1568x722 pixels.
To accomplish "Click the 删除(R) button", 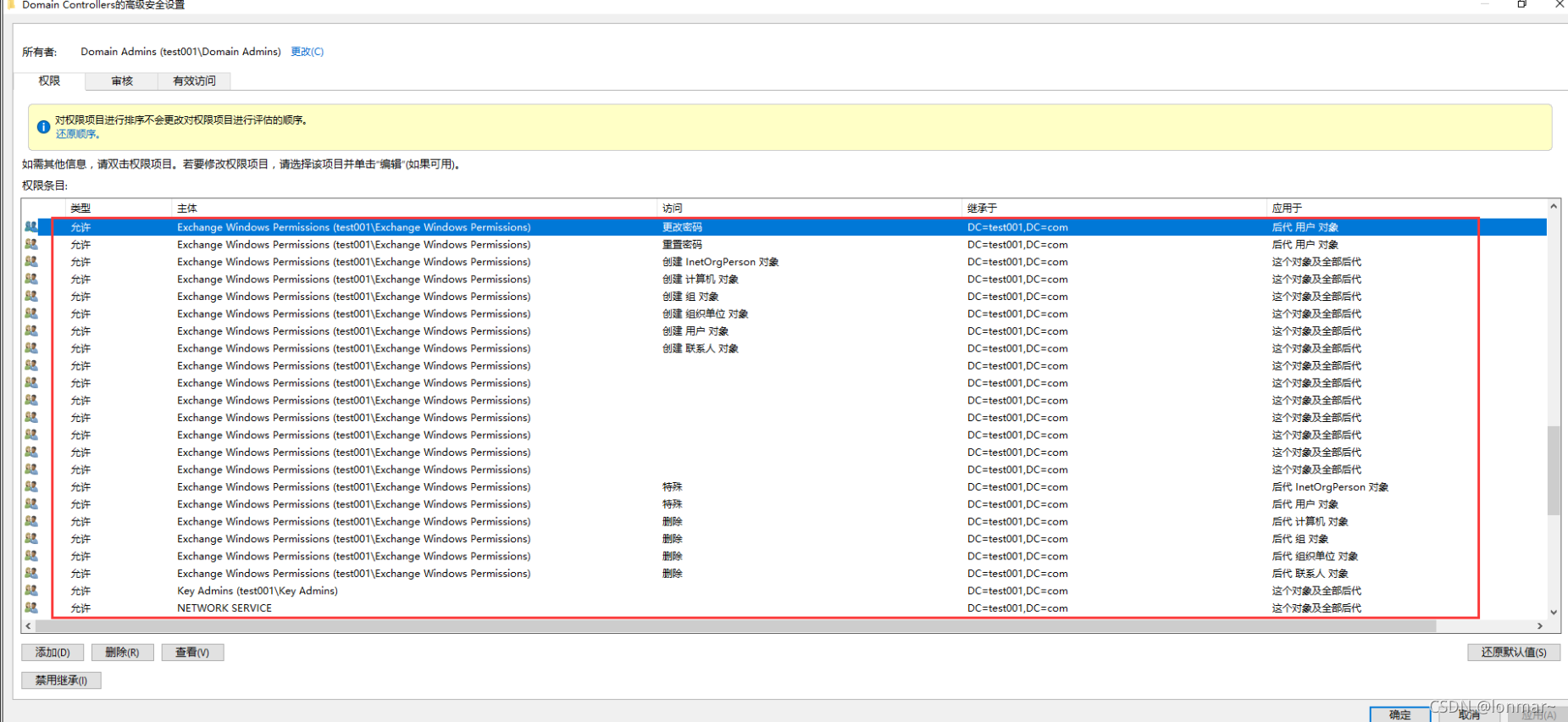I will (x=122, y=653).
